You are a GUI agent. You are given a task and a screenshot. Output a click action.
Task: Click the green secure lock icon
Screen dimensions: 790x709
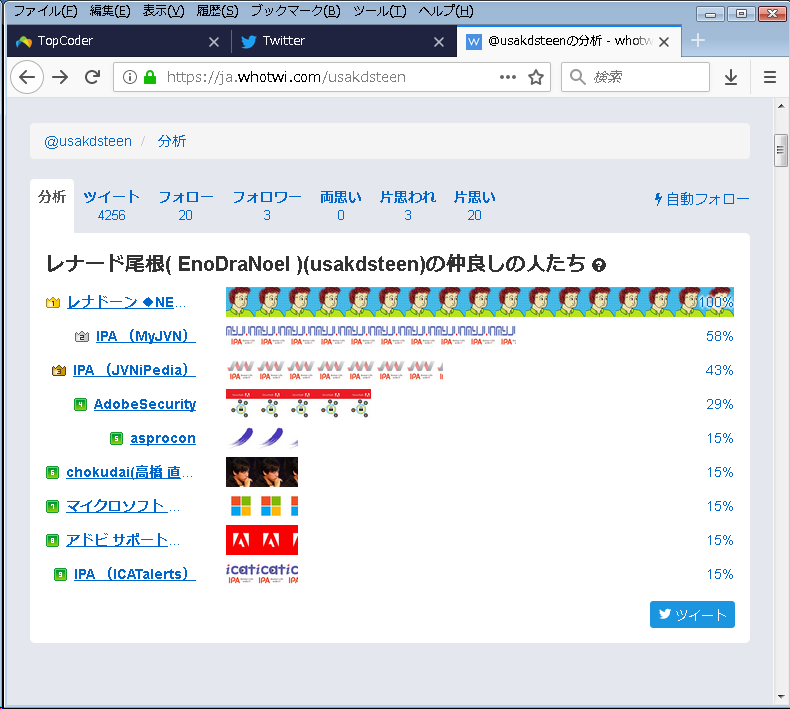pyautogui.click(x=150, y=77)
